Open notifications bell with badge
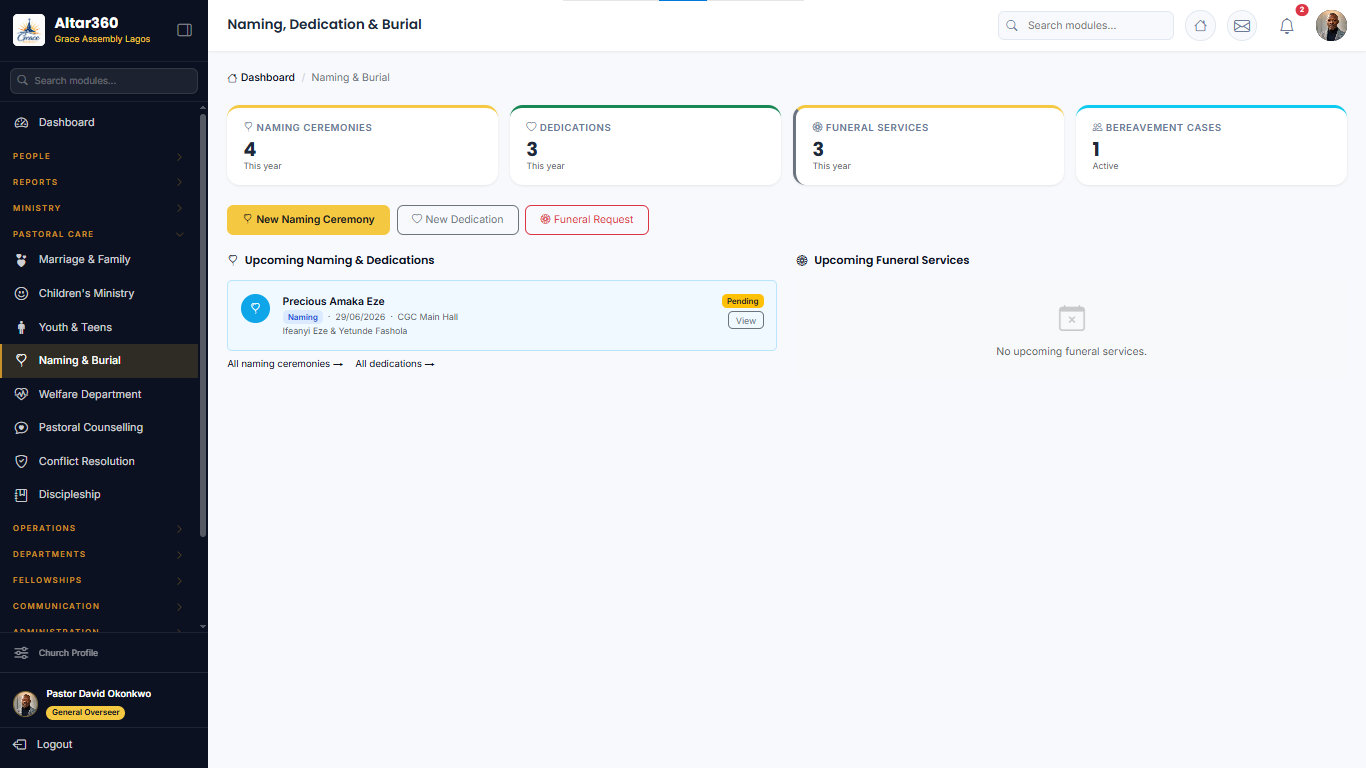 [x=1287, y=26]
